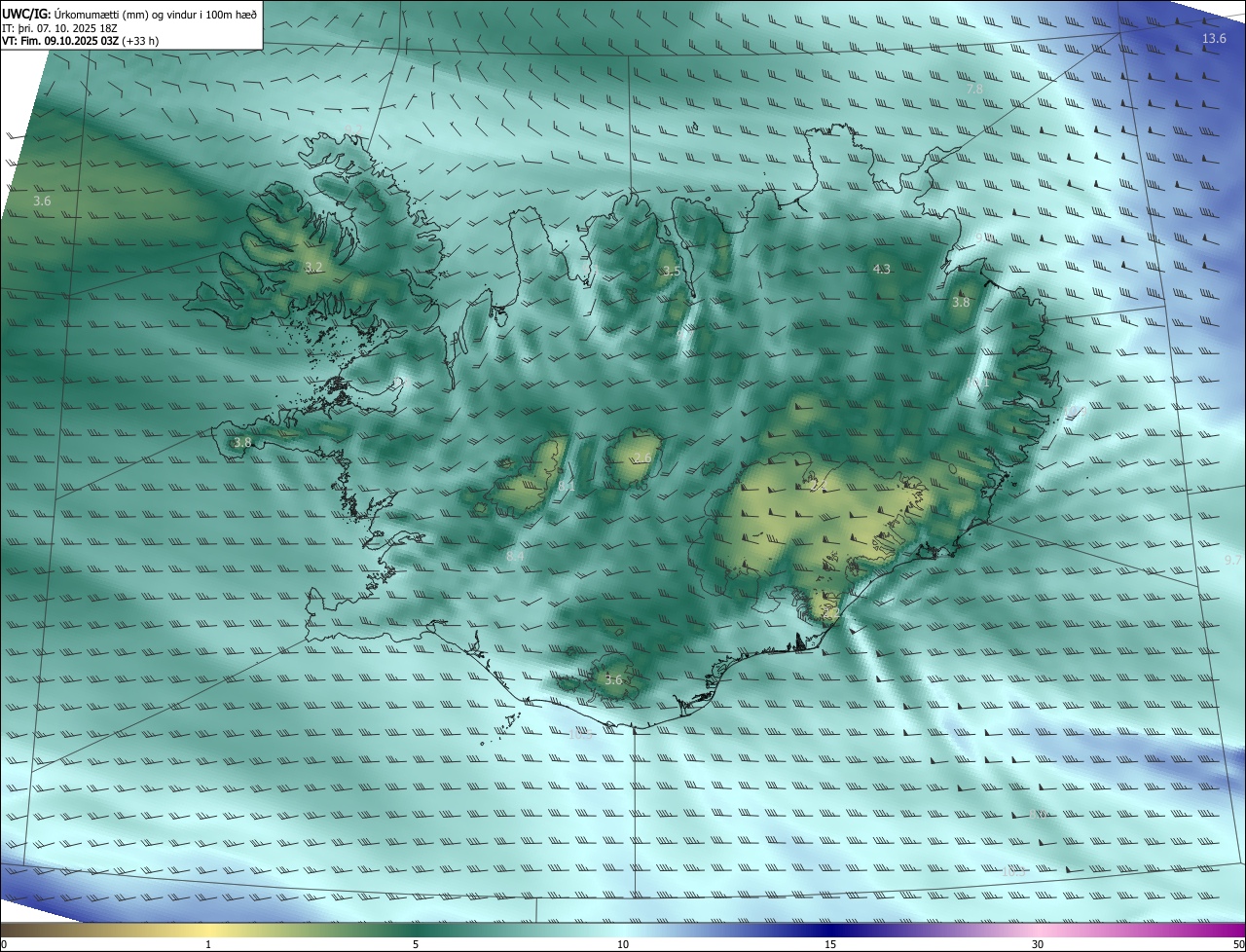1246x952 pixels.
Task: Click the 2.6 value on the glacier
Action: (x=642, y=458)
